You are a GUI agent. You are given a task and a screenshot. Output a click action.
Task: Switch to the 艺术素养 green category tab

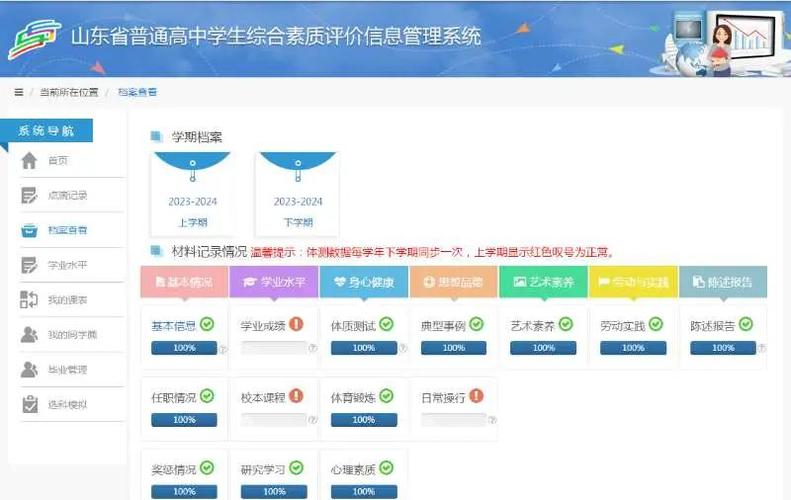[x=543, y=282]
